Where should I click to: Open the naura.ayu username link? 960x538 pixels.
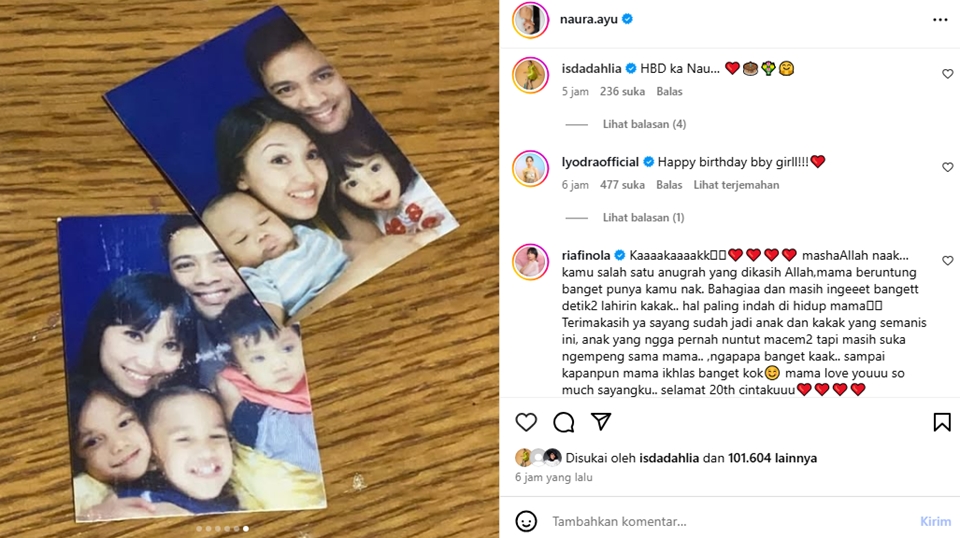coord(588,20)
